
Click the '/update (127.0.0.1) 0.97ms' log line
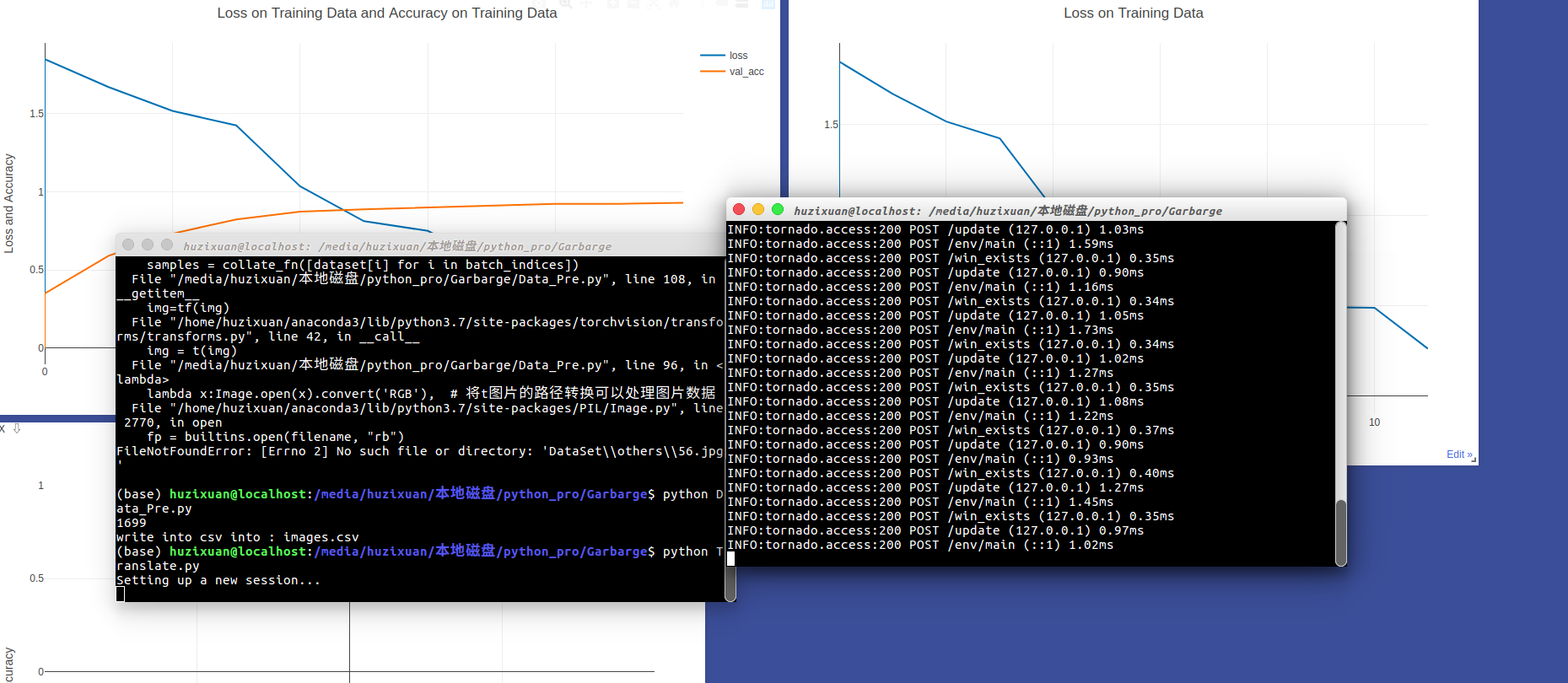click(935, 530)
